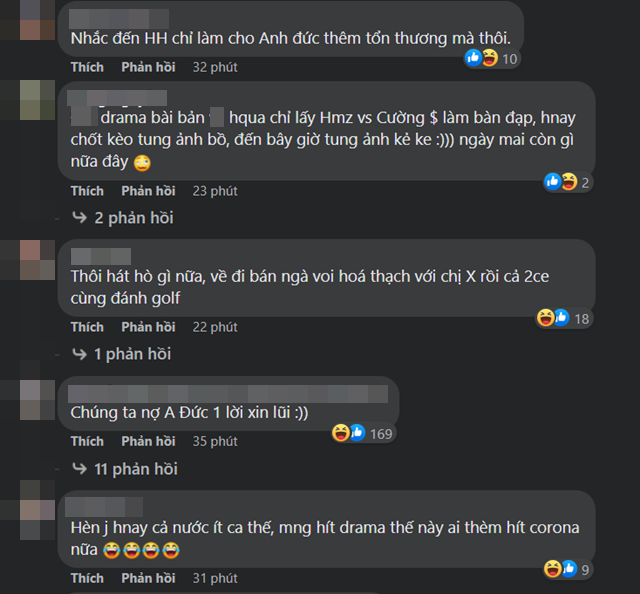View the 169 reactions on 'A Đức' comment
This screenshot has height=594, width=640.
pos(363,433)
